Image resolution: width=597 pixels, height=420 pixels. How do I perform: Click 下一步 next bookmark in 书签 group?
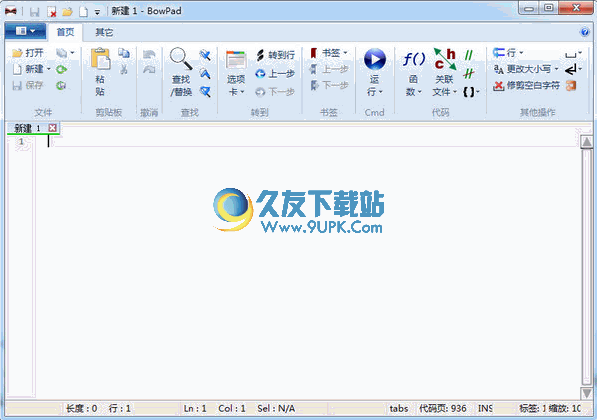329,85
